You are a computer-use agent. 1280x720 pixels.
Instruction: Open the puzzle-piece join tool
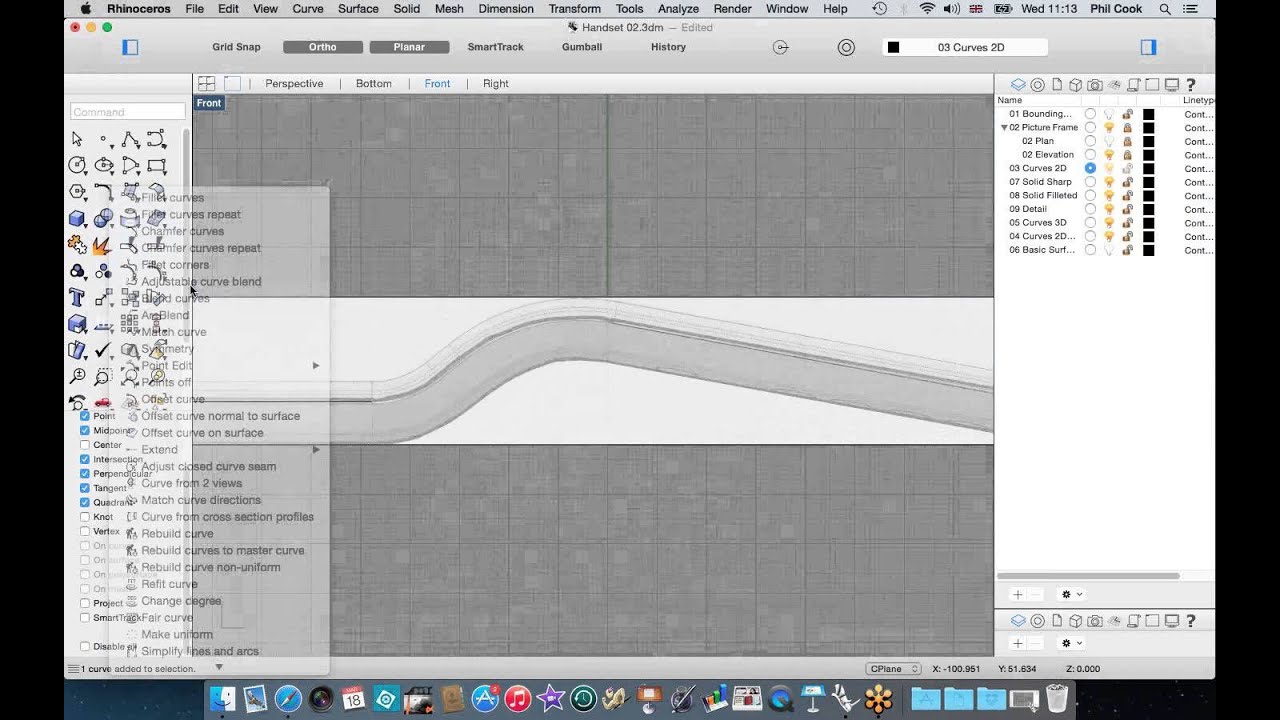point(77,244)
